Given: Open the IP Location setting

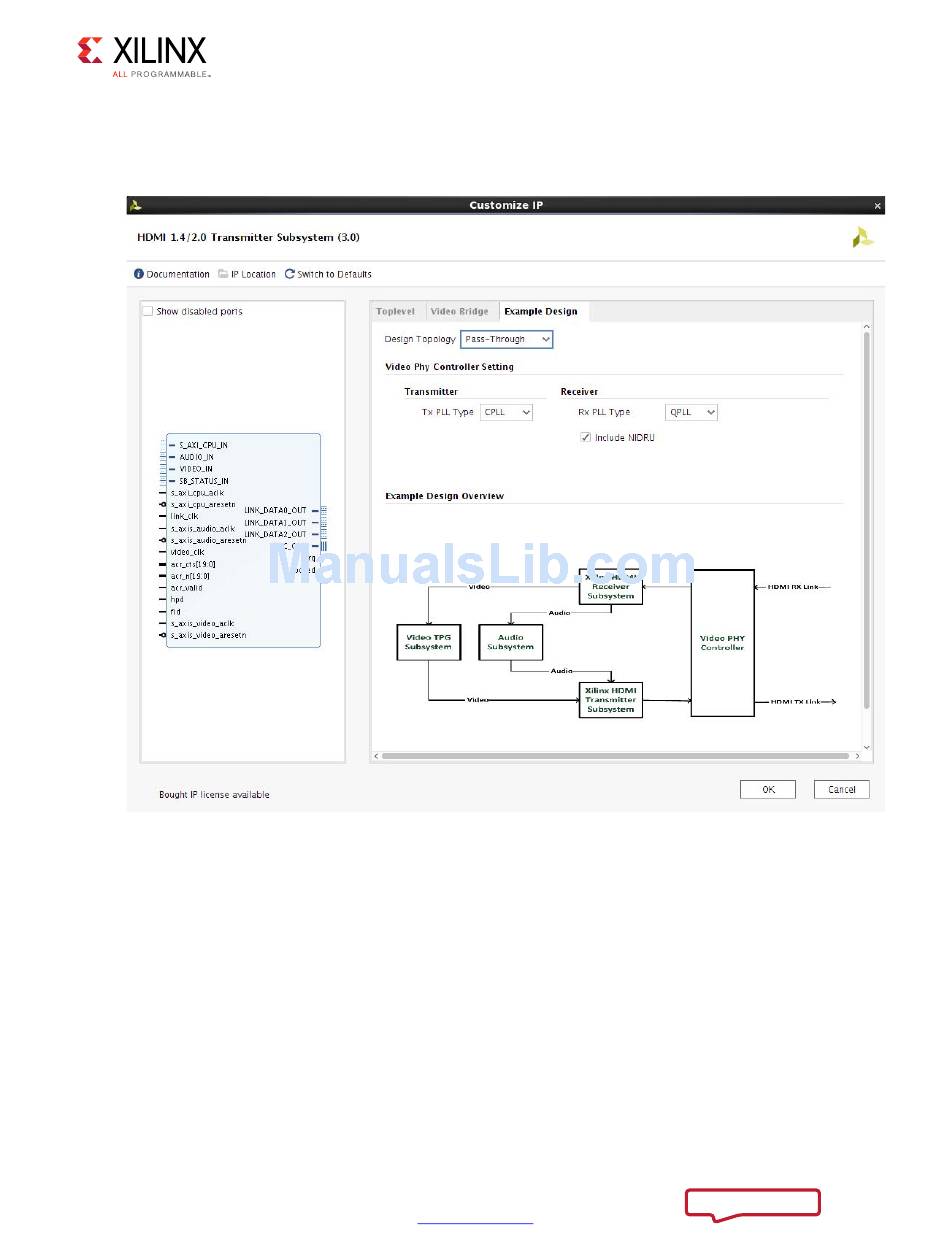Looking at the screenshot, I should [x=254, y=274].
